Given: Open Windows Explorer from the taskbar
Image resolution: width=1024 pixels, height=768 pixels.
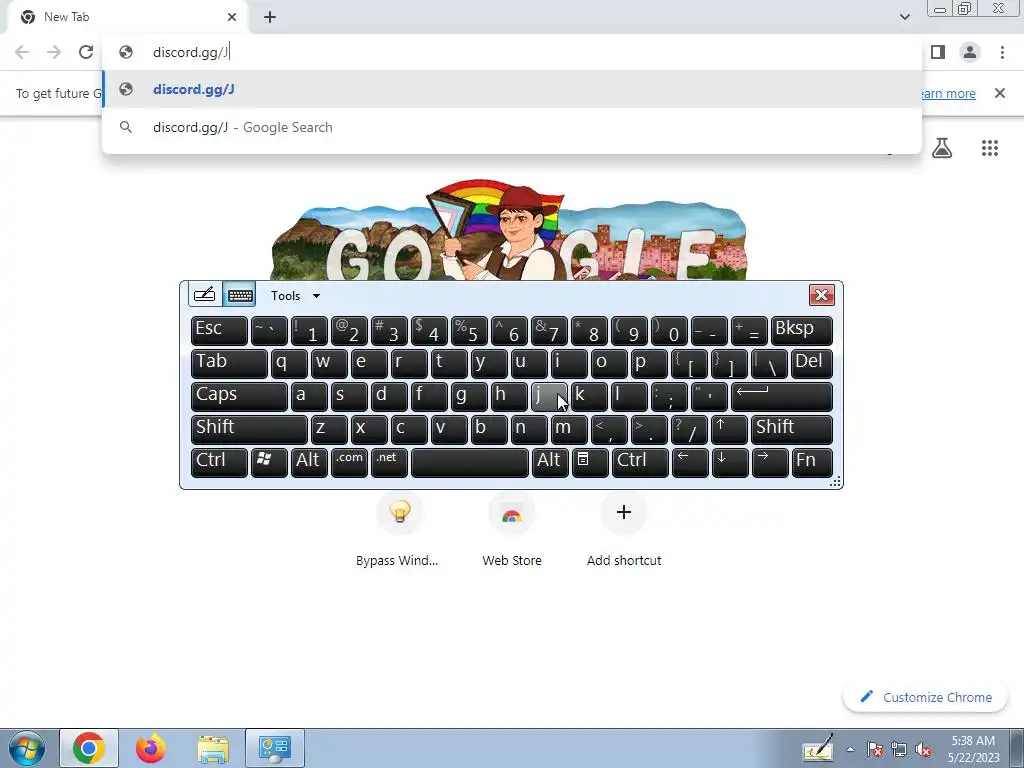Looking at the screenshot, I should [213, 748].
